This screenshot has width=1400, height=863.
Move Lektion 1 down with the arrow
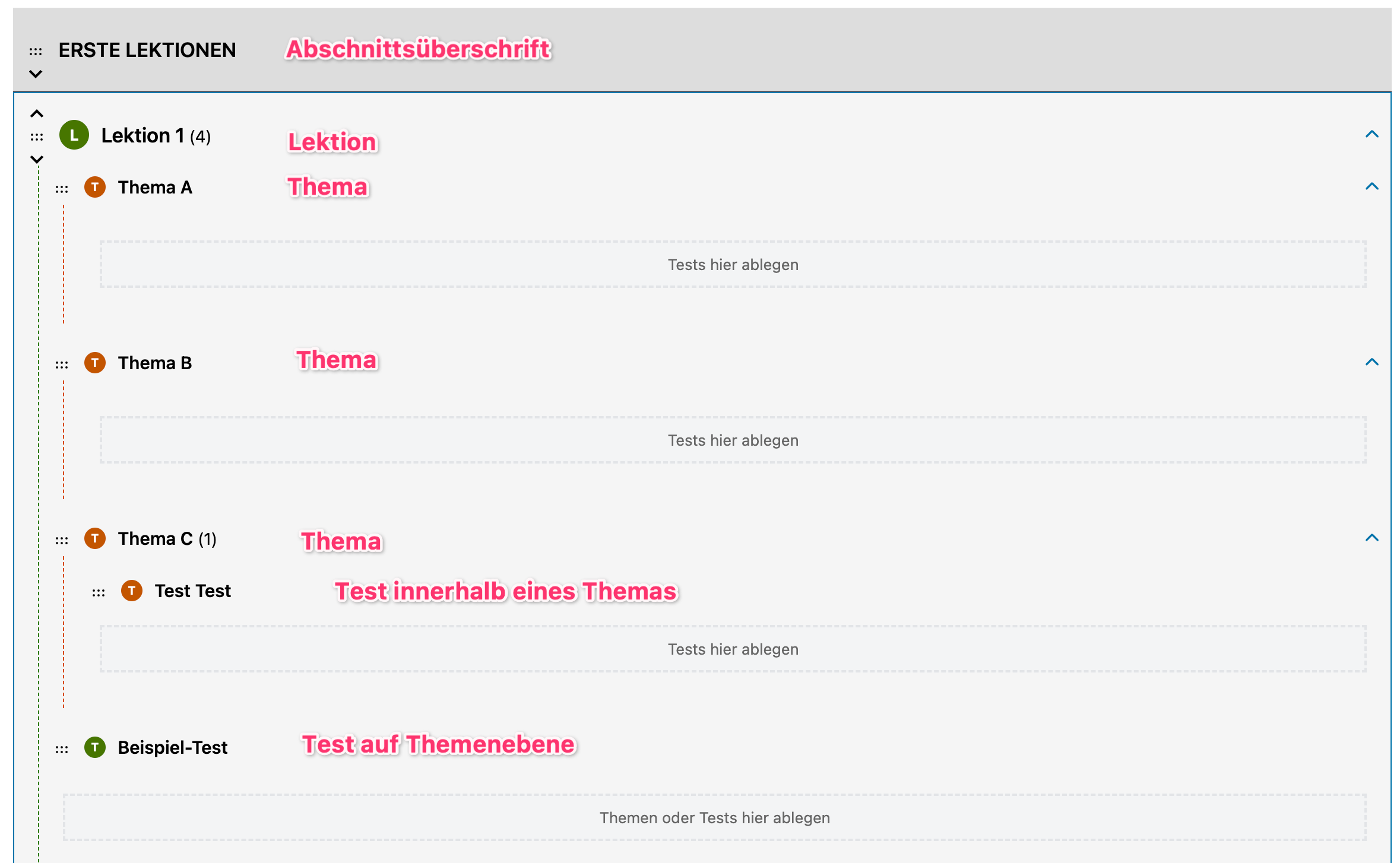click(x=37, y=160)
